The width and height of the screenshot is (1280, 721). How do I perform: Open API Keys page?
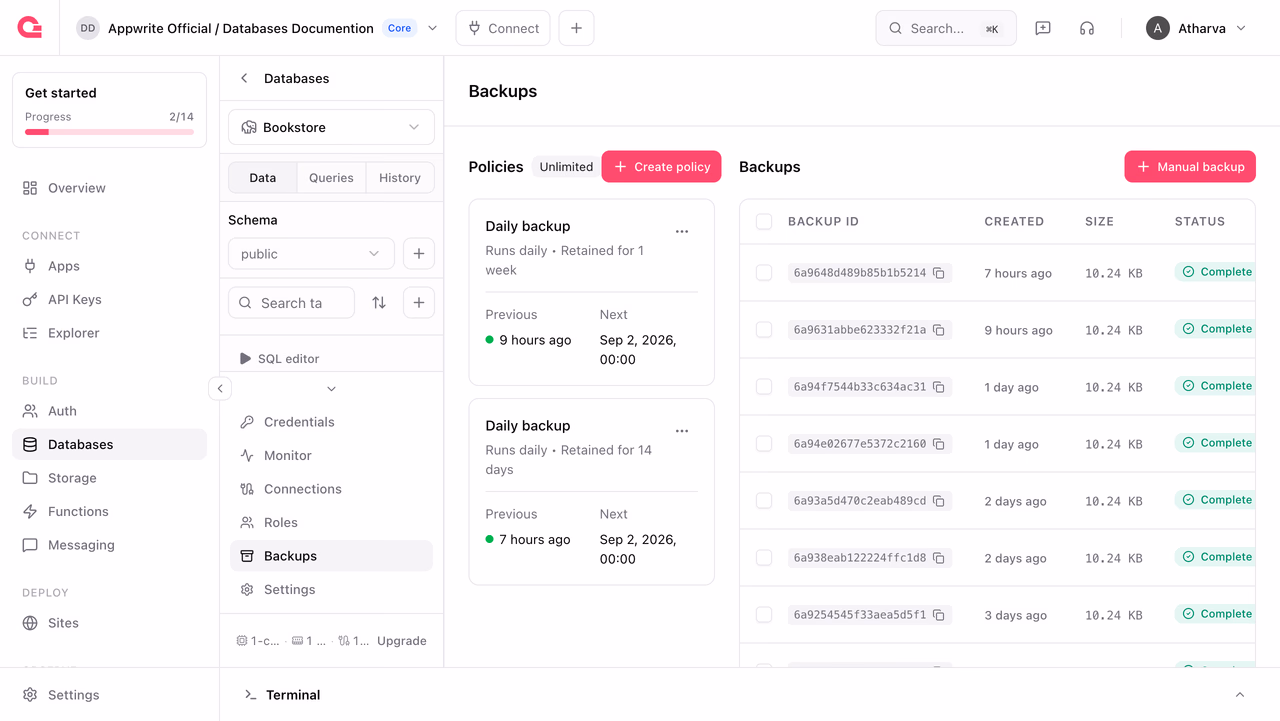[109, 299]
